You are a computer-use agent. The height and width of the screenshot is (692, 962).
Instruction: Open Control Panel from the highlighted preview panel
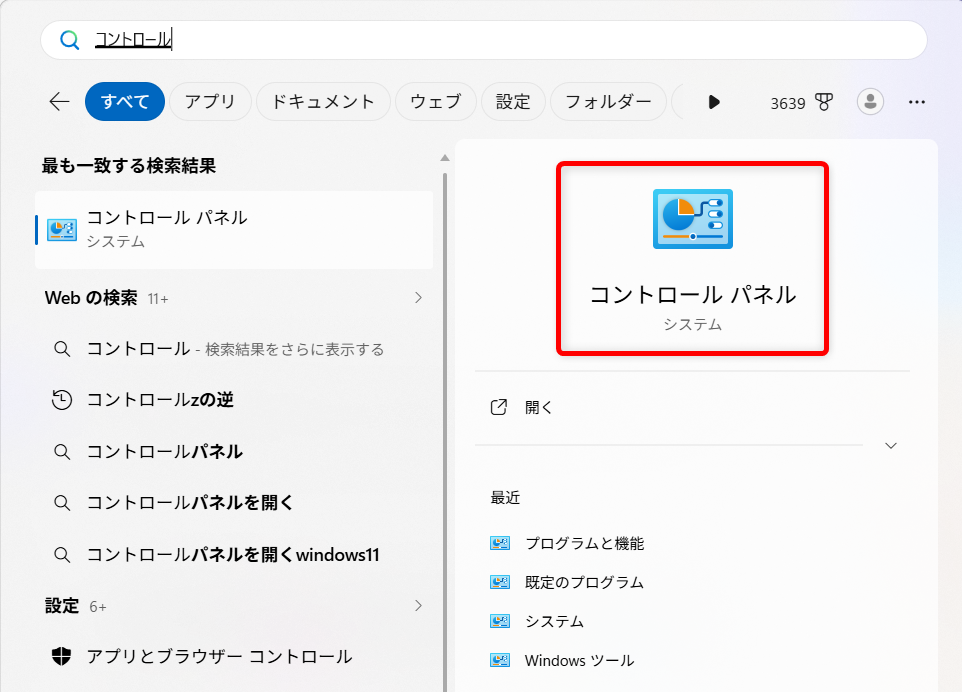692,258
